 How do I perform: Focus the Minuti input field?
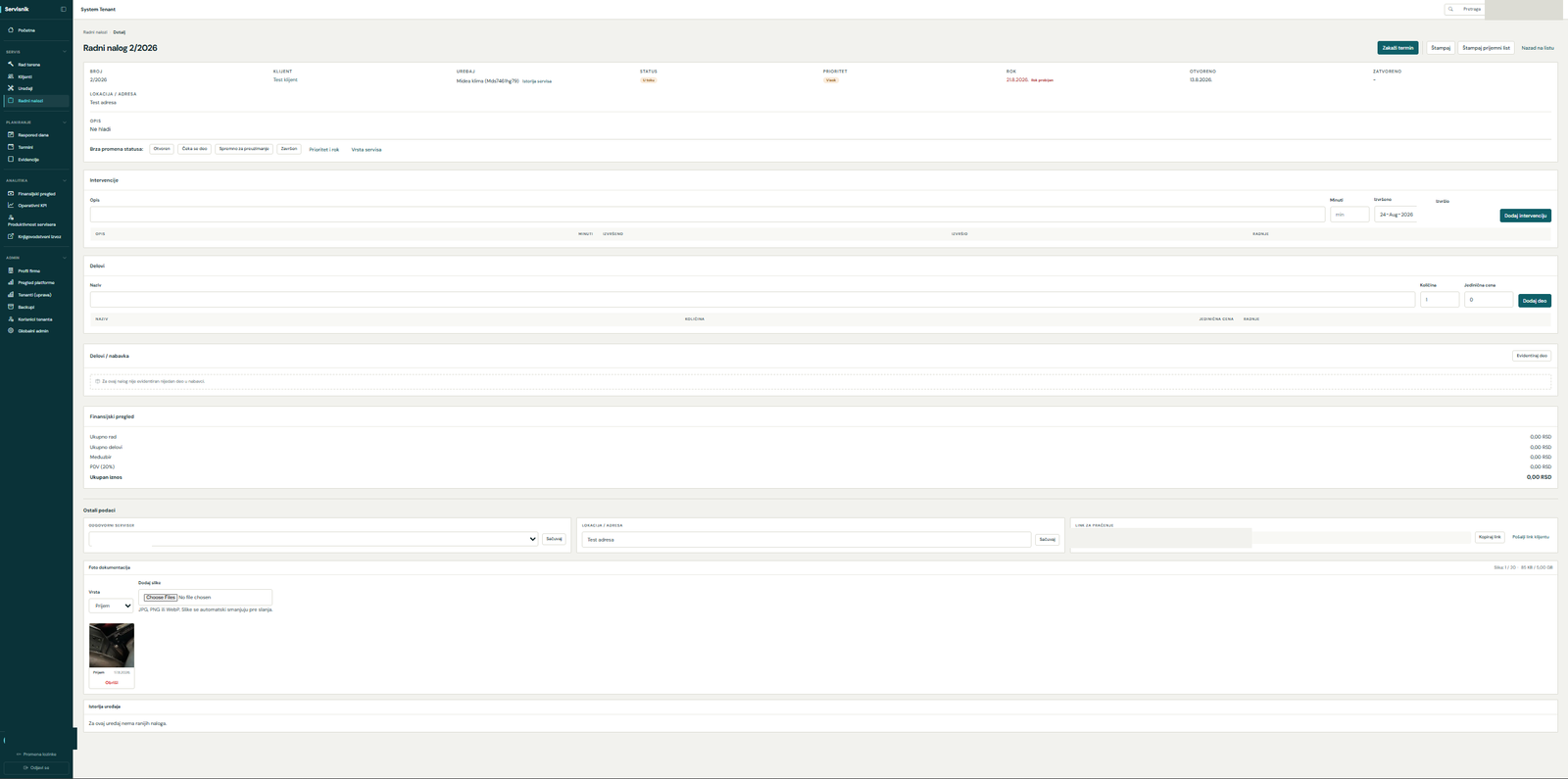[1349, 215]
